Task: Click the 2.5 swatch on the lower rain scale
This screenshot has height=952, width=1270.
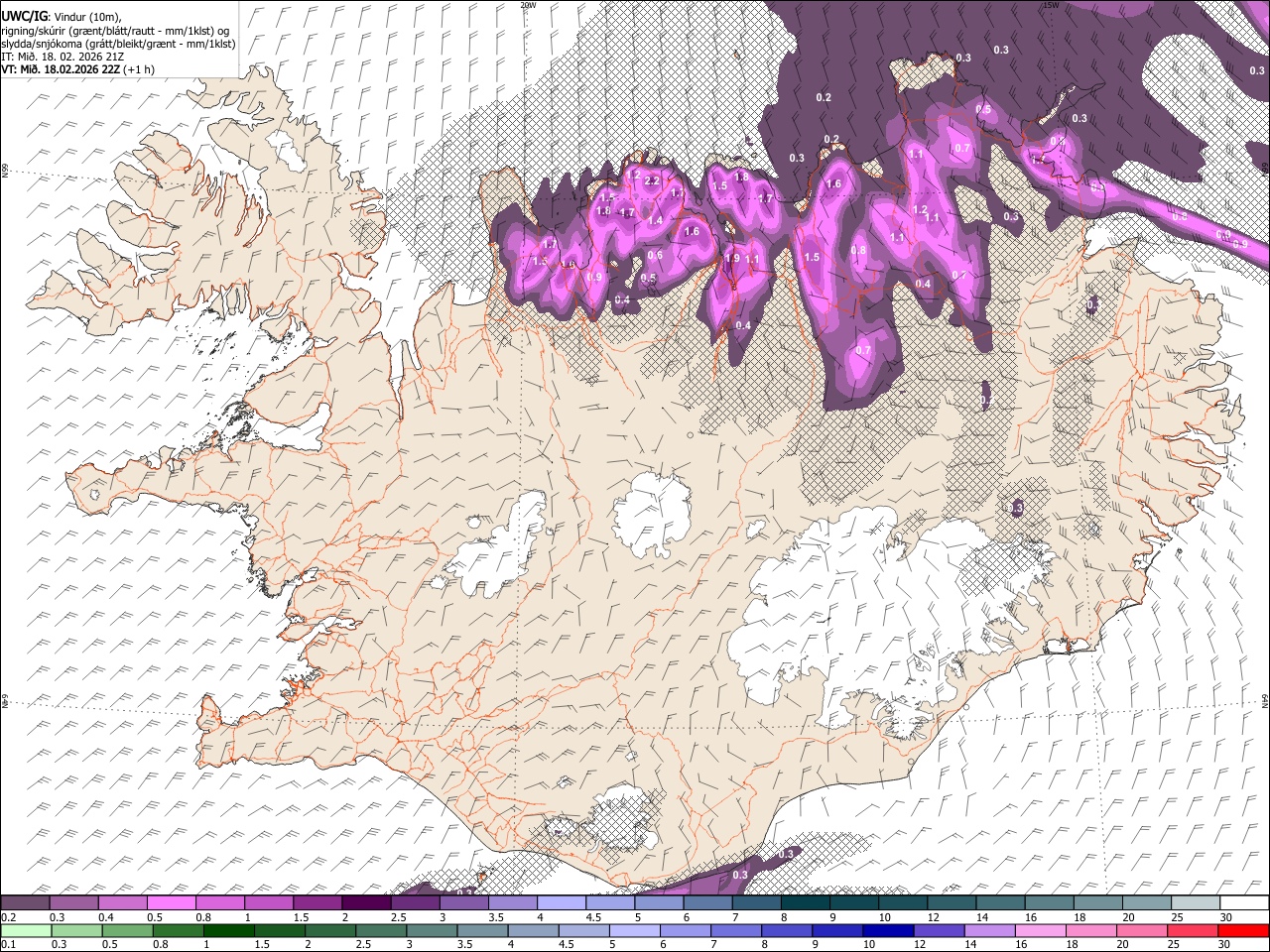Action: (381, 930)
